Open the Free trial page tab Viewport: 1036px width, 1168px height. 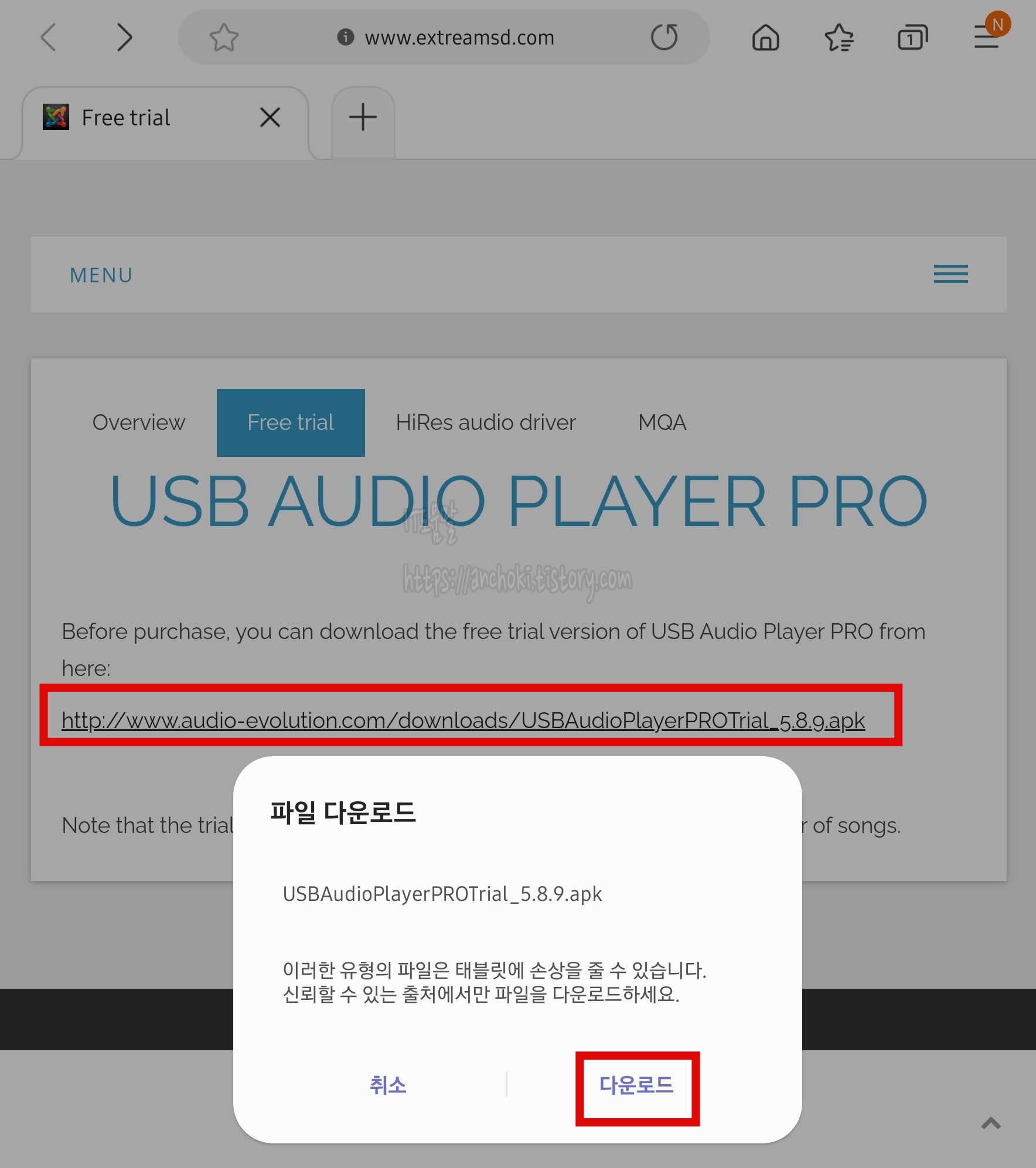[291, 422]
